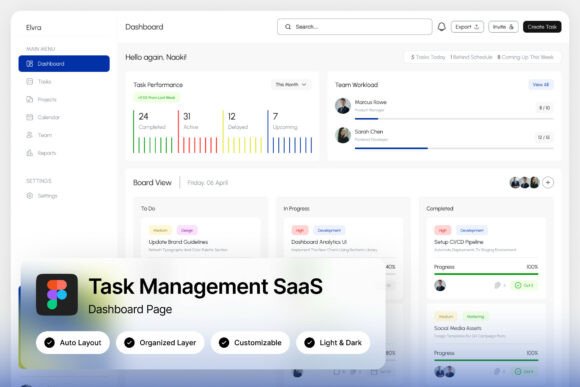Viewport: 580px width, 387px height.
Task: Add a member with the plus icon
Action: (x=548, y=182)
